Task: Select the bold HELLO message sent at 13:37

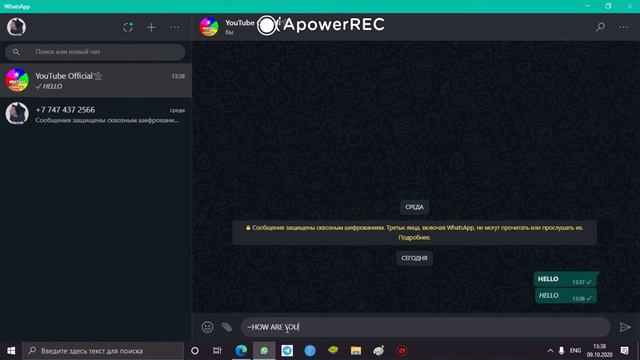Action: 565,280
